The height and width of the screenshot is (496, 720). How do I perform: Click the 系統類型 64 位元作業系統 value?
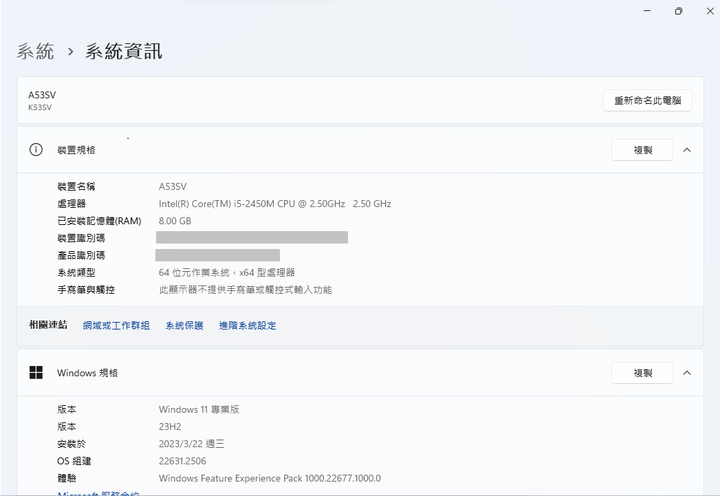[x=227, y=273]
